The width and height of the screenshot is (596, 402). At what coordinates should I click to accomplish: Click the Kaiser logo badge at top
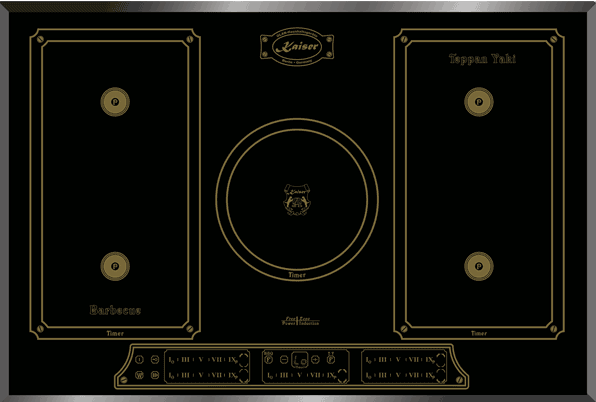[297, 47]
